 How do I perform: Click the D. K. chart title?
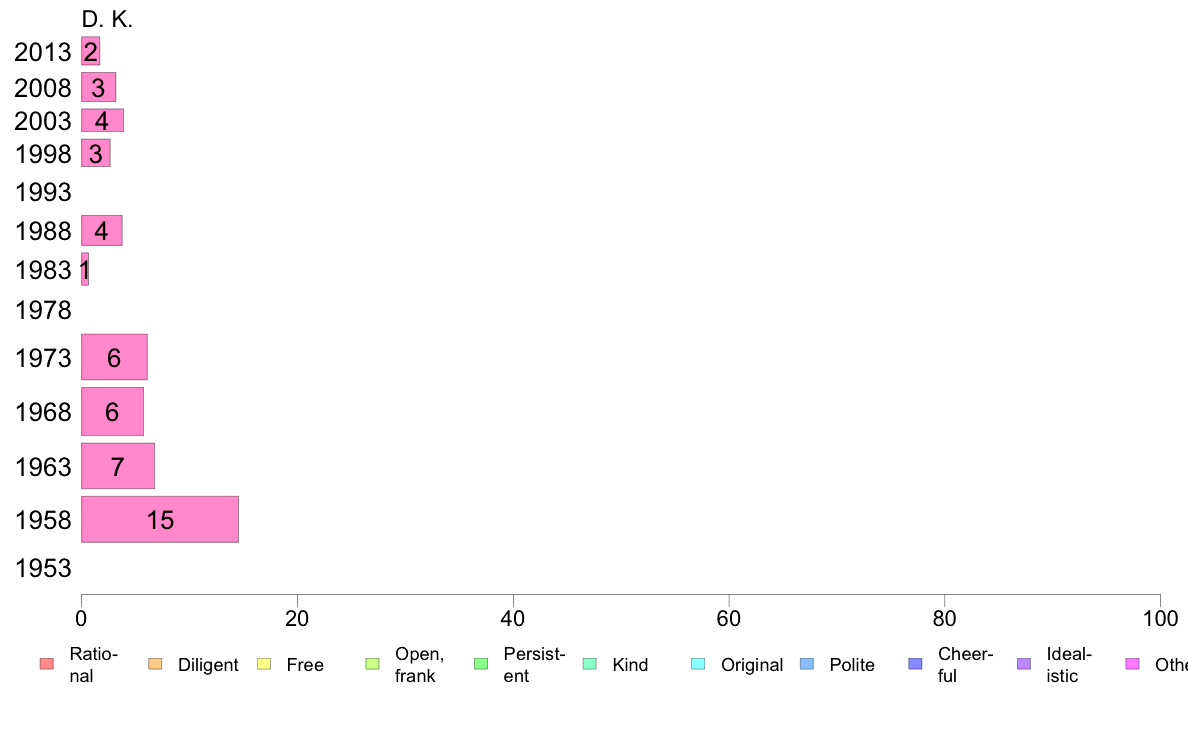click(107, 20)
